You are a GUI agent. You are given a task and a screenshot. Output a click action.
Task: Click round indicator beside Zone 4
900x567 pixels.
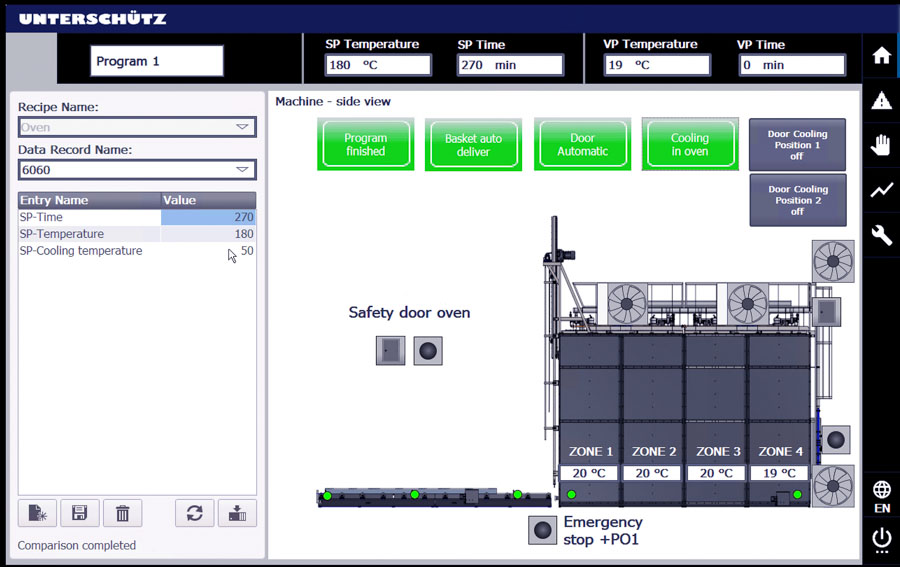tap(836, 440)
